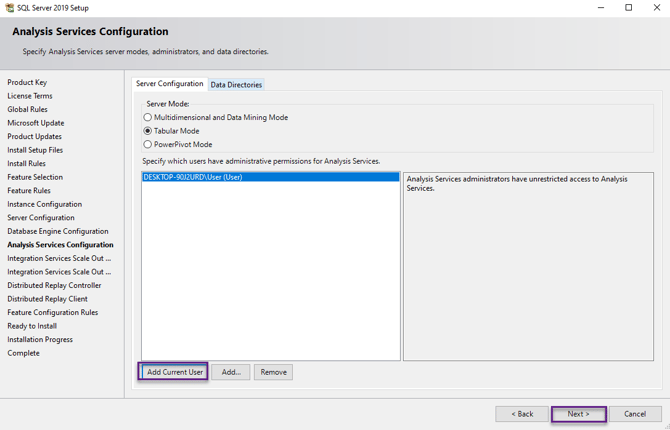The image size is (670, 430).
Task: Remove the selected administrator user
Action: coord(273,372)
